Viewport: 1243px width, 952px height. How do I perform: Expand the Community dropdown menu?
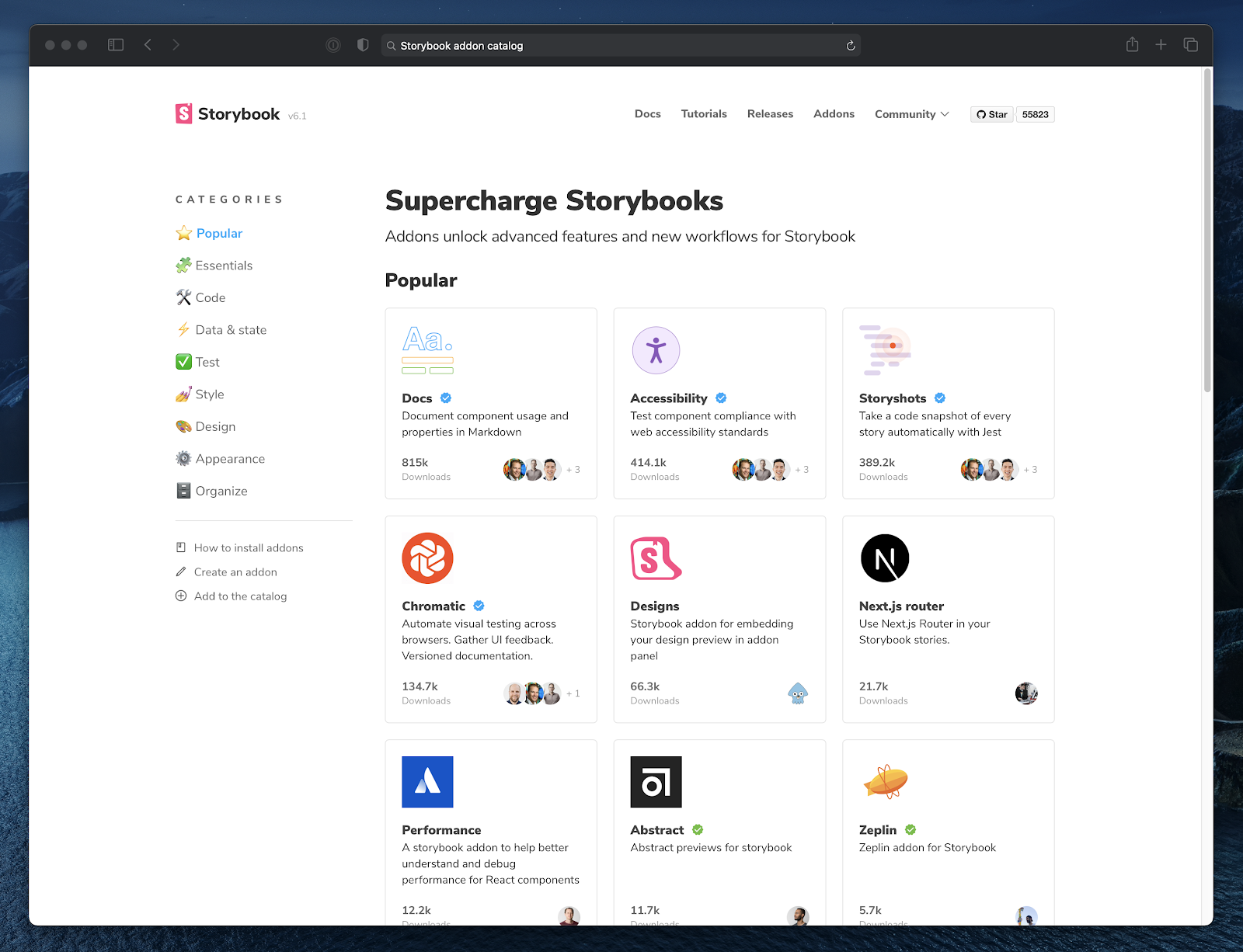pyautogui.click(x=912, y=114)
